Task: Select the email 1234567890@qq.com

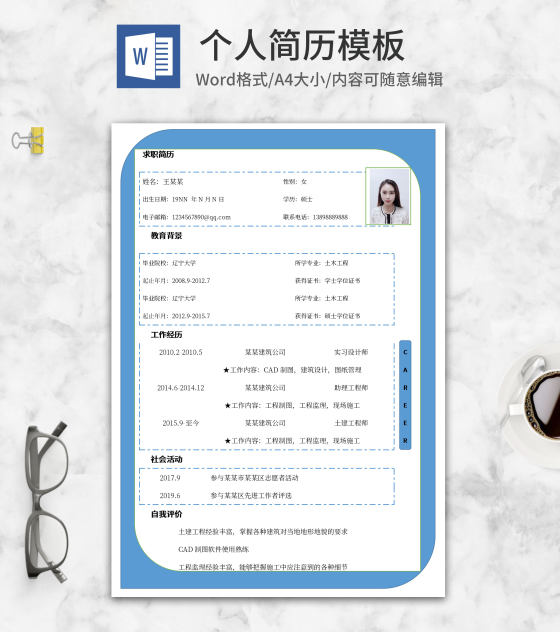Action: point(201,217)
